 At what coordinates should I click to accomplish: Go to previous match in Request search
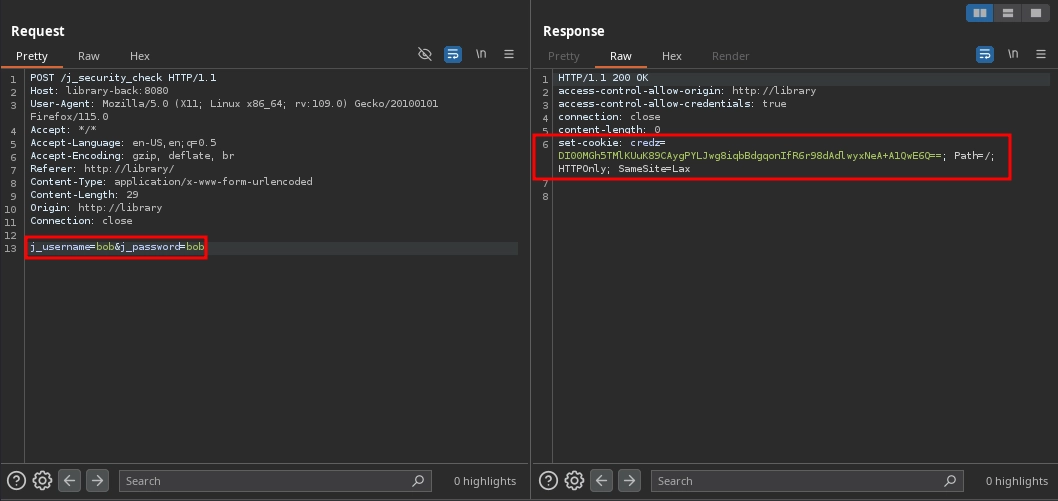[x=70, y=481]
